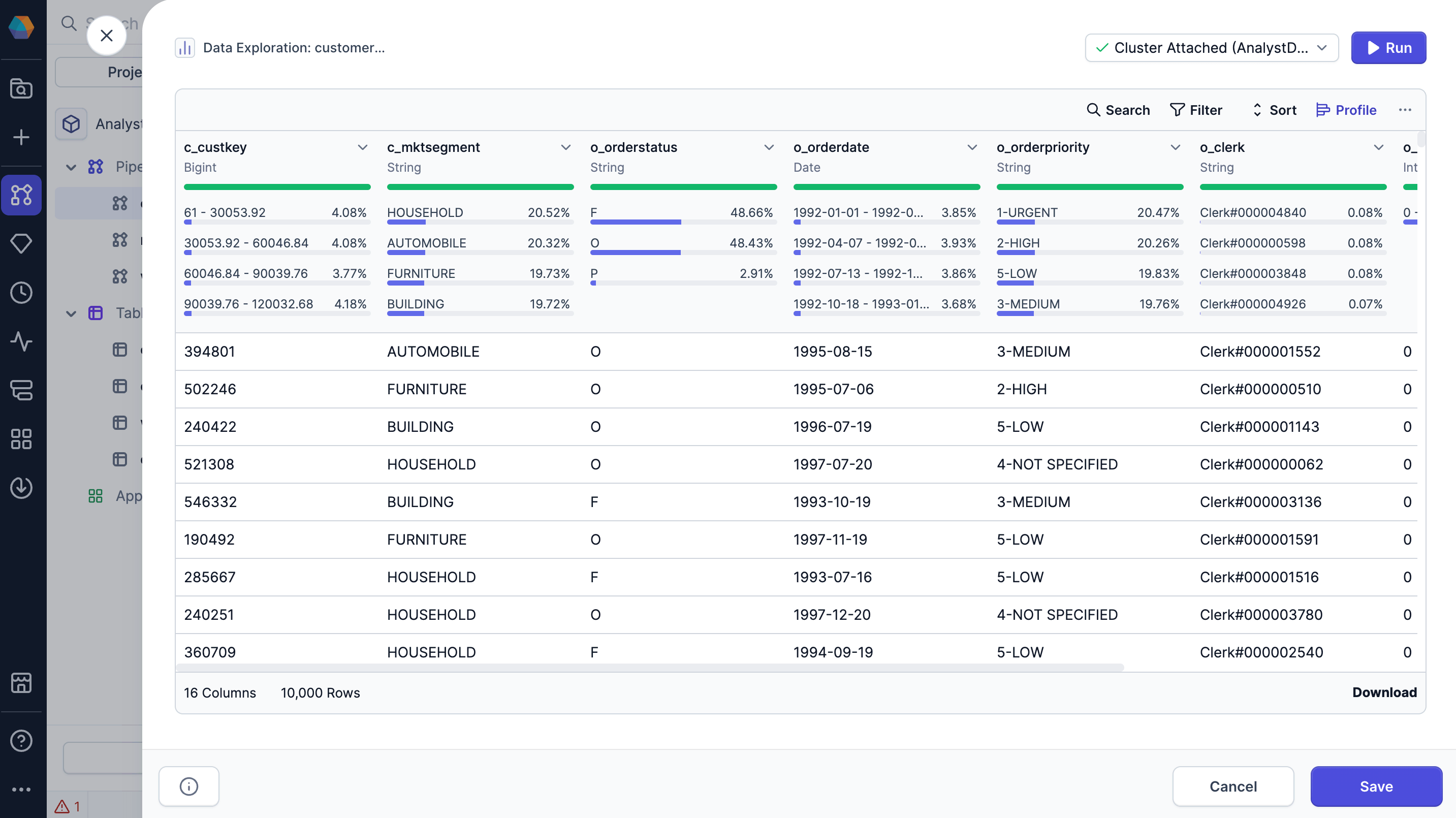Open the three-dots more options menu
1456x818 pixels.
[x=1405, y=110]
